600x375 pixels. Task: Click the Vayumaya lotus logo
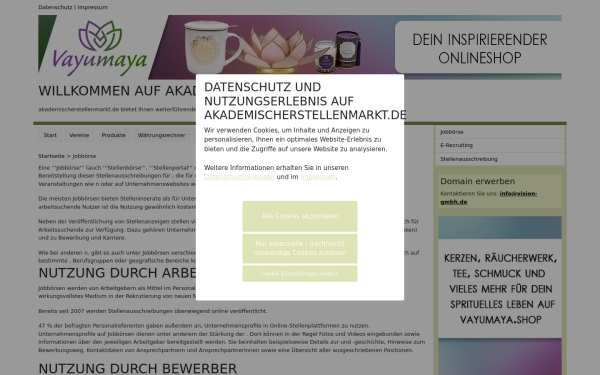(99, 47)
